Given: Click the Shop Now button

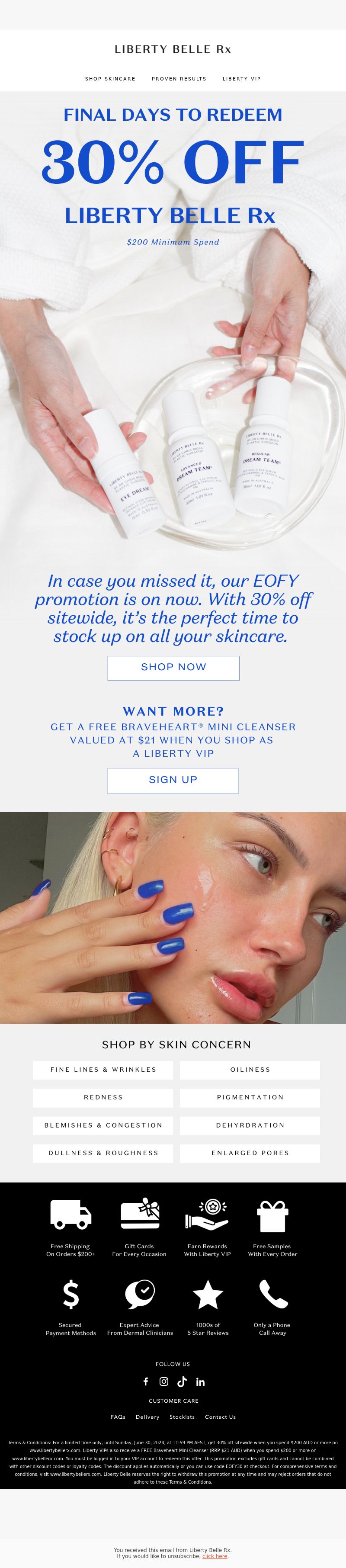Looking at the screenshot, I should (173, 668).
